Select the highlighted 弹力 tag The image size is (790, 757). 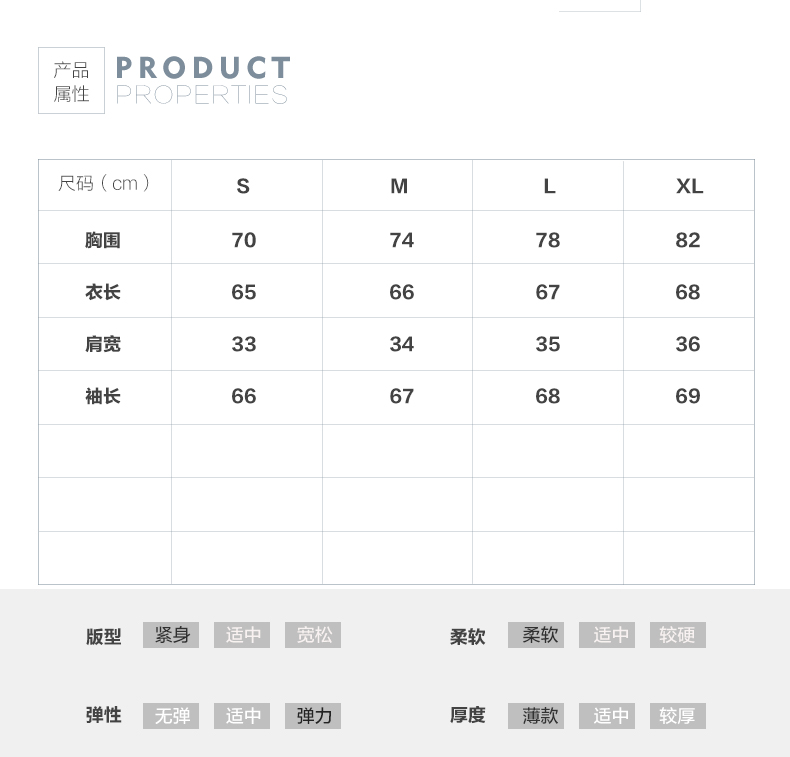coord(313,716)
